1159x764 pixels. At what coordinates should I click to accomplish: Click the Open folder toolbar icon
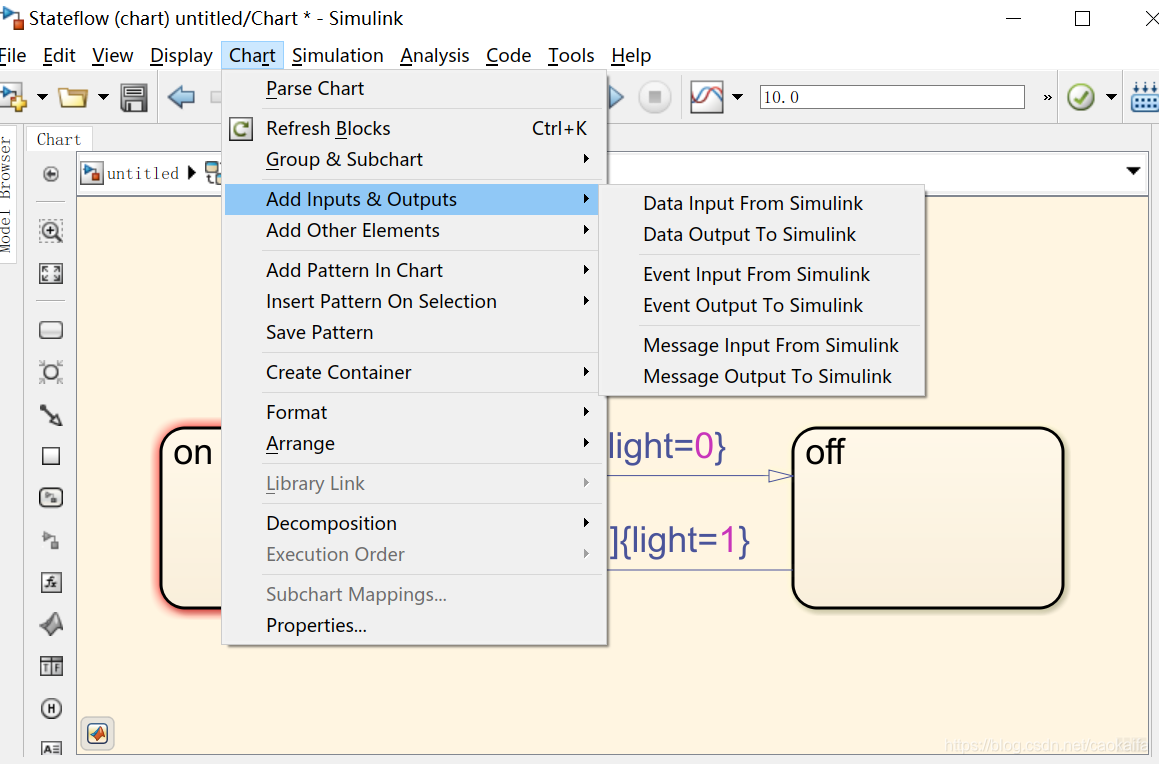click(72, 97)
